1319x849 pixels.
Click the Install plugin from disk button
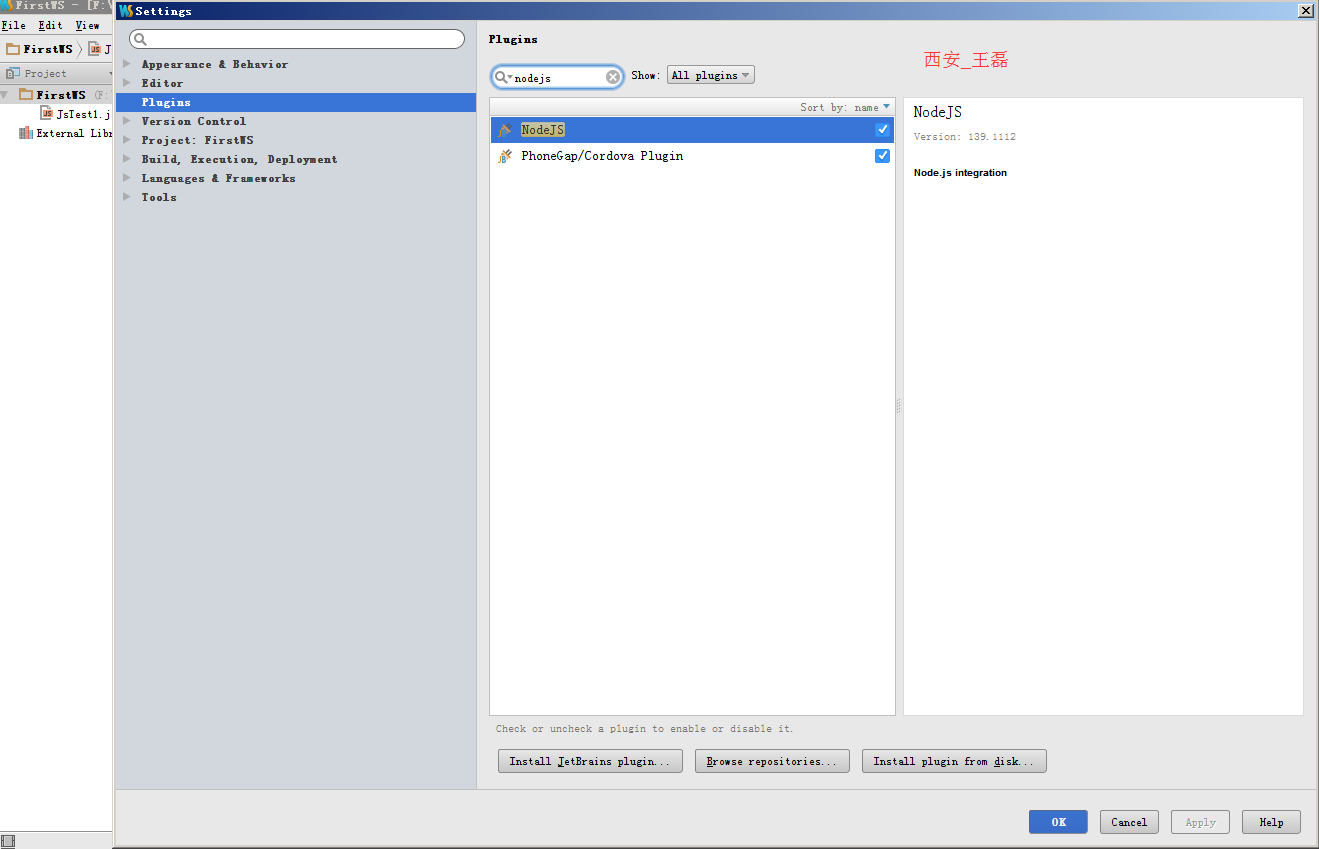[953, 760]
